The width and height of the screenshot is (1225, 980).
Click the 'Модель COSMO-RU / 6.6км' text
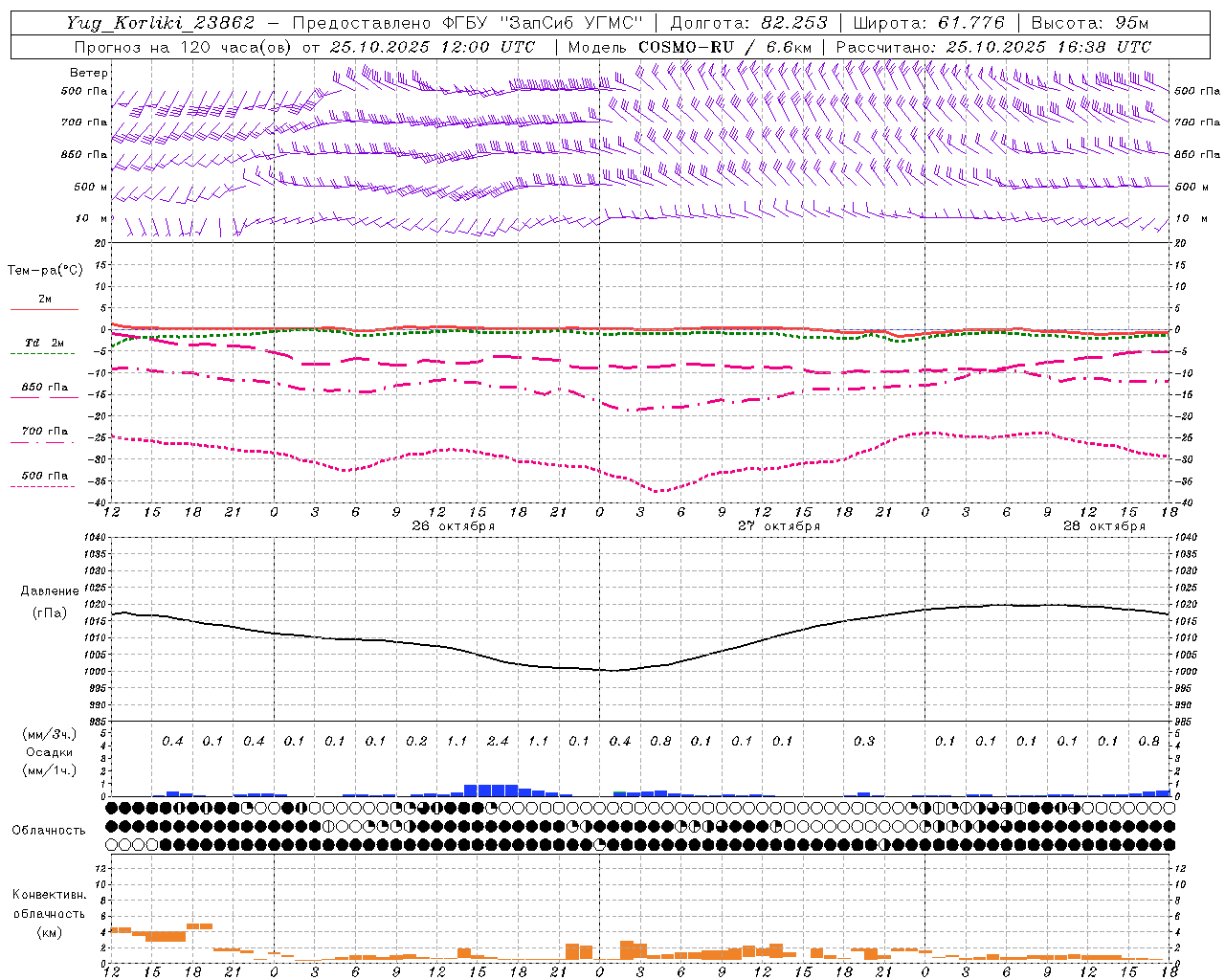point(690,47)
